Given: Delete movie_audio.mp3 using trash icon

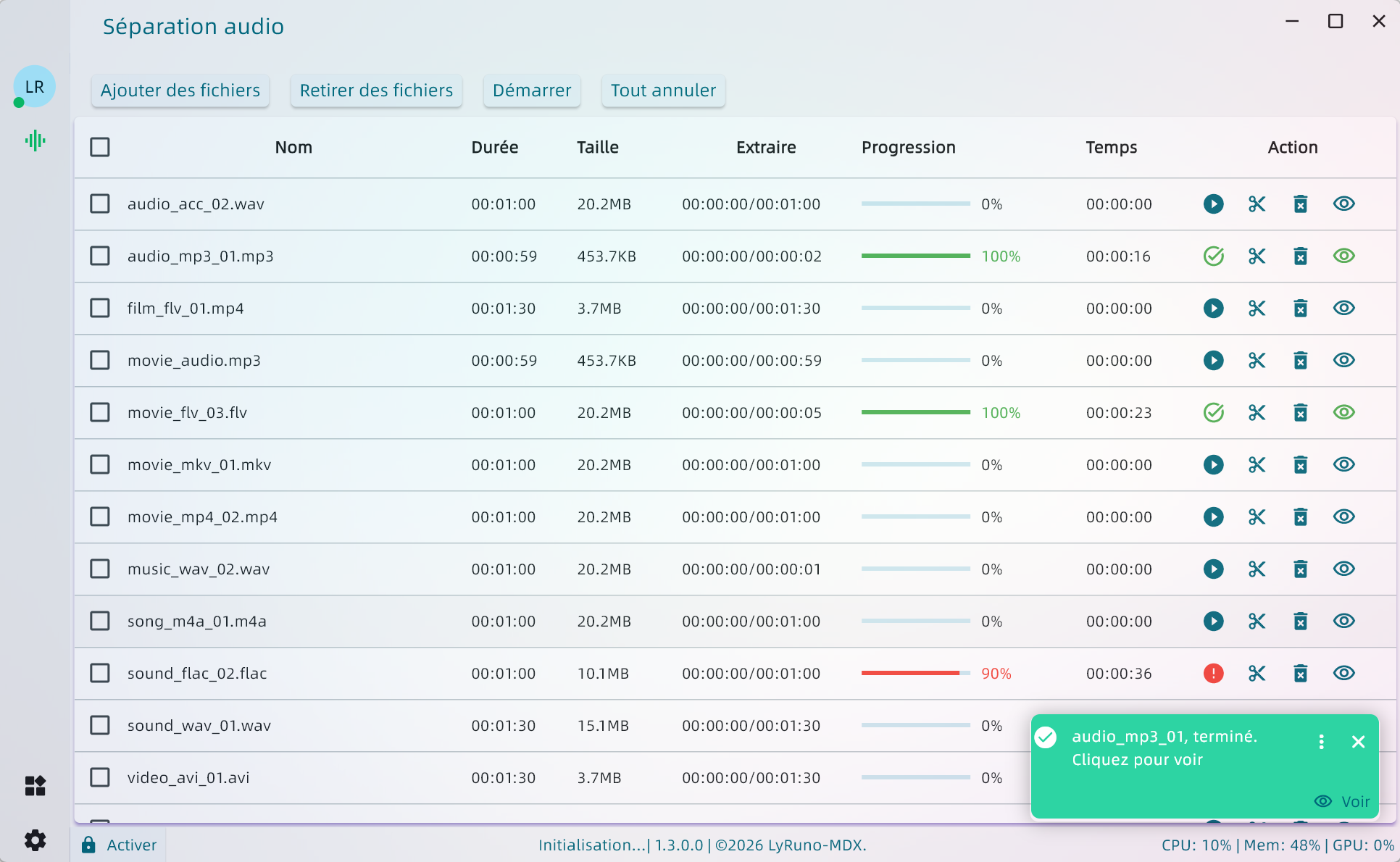Looking at the screenshot, I should click(1300, 361).
